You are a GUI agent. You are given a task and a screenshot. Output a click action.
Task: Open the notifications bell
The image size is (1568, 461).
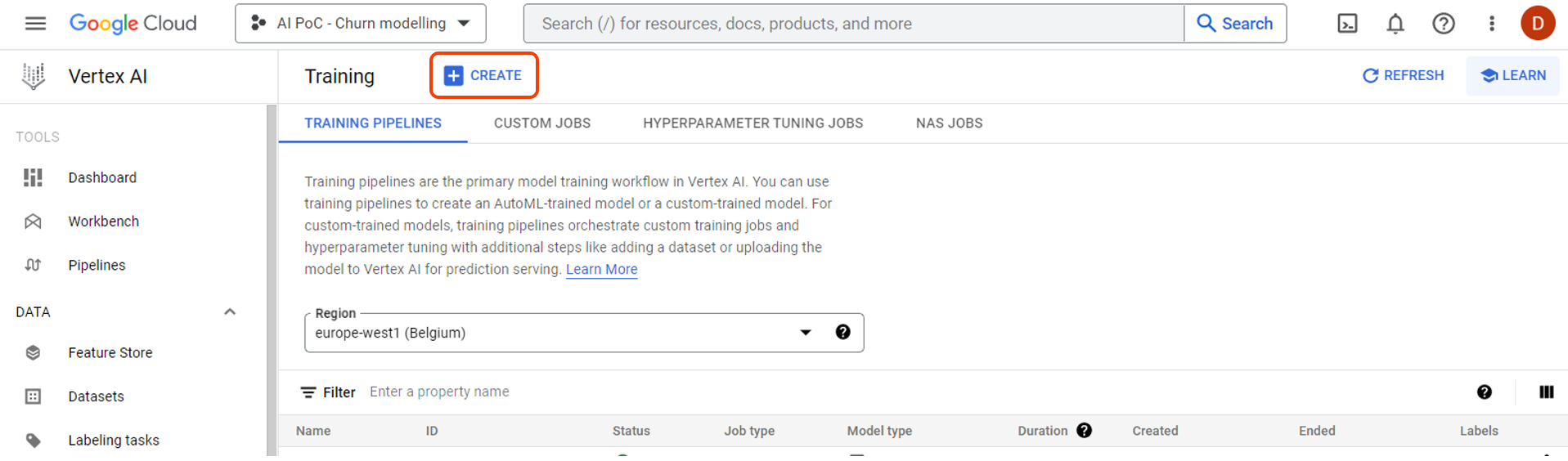(x=1395, y=24)
